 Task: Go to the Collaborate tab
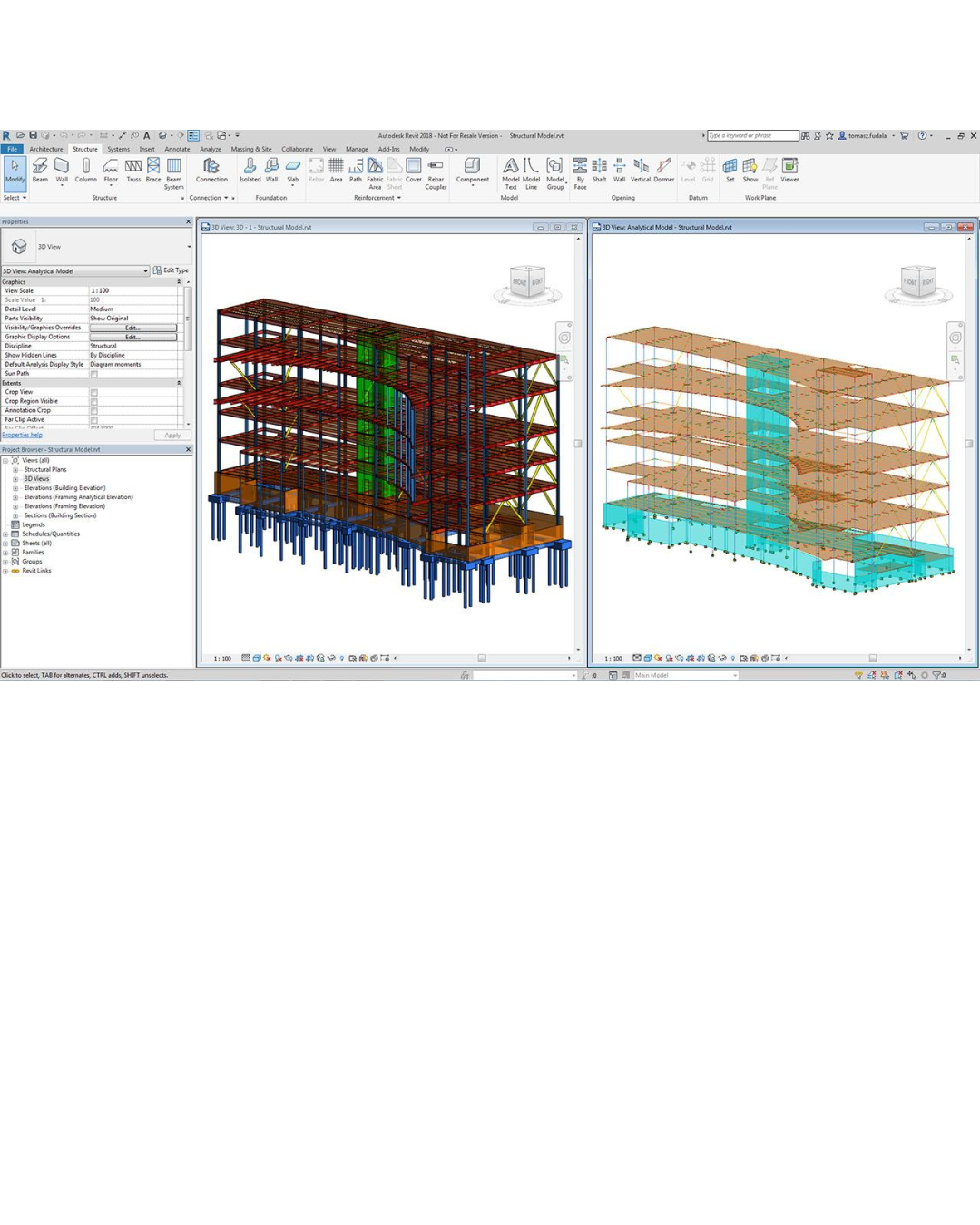(x=297, y=149)
